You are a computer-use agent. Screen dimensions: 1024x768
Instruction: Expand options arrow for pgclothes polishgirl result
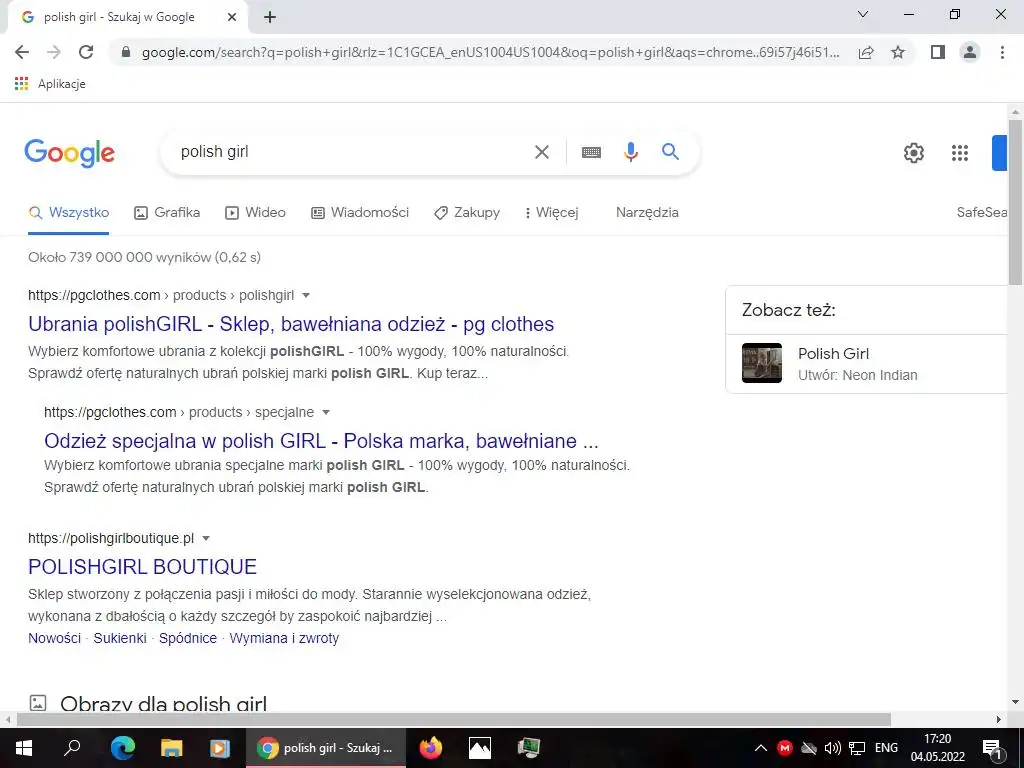(x=306, y=296)
